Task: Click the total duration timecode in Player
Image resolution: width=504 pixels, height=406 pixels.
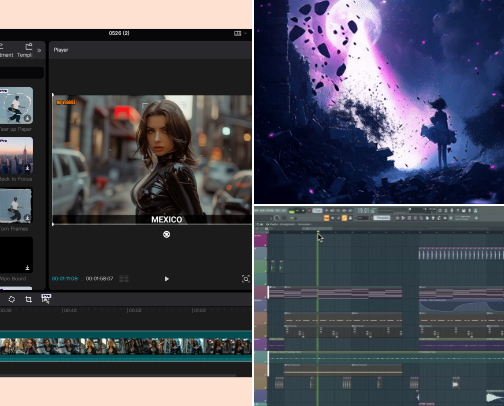Action: click(x=99, y=278)
